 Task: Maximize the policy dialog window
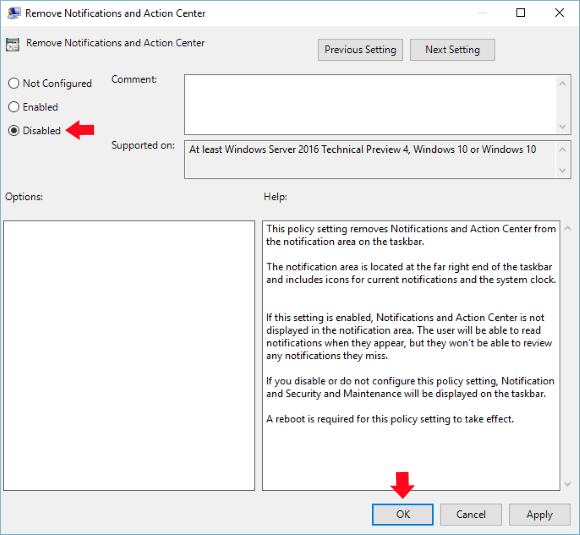point(520,13)
